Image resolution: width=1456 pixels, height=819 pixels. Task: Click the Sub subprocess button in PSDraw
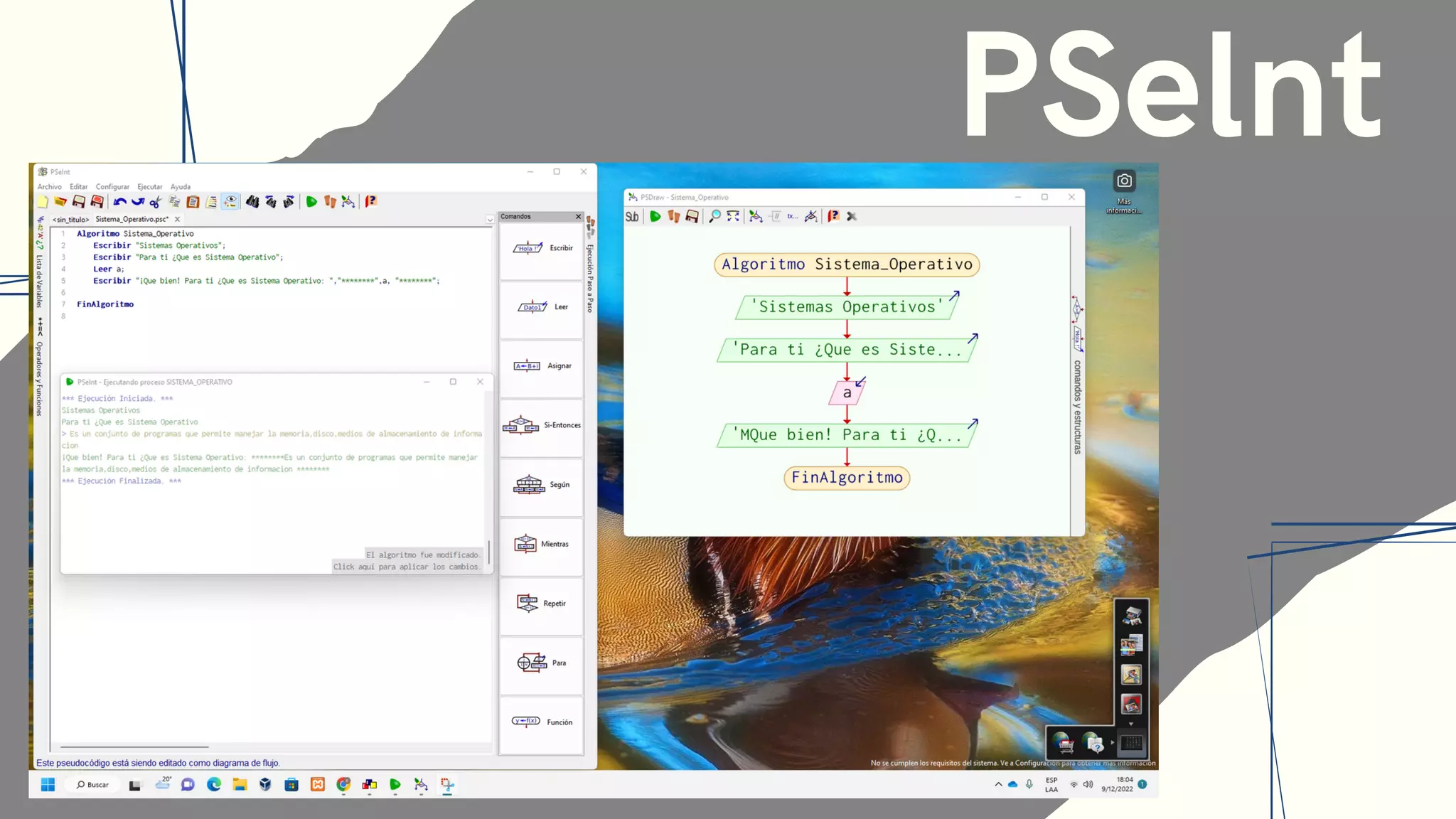coord(631,216)
